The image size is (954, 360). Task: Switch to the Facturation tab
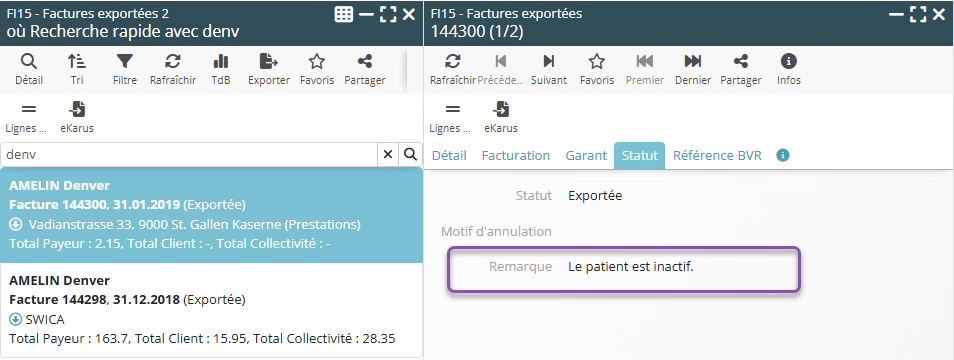516,156
